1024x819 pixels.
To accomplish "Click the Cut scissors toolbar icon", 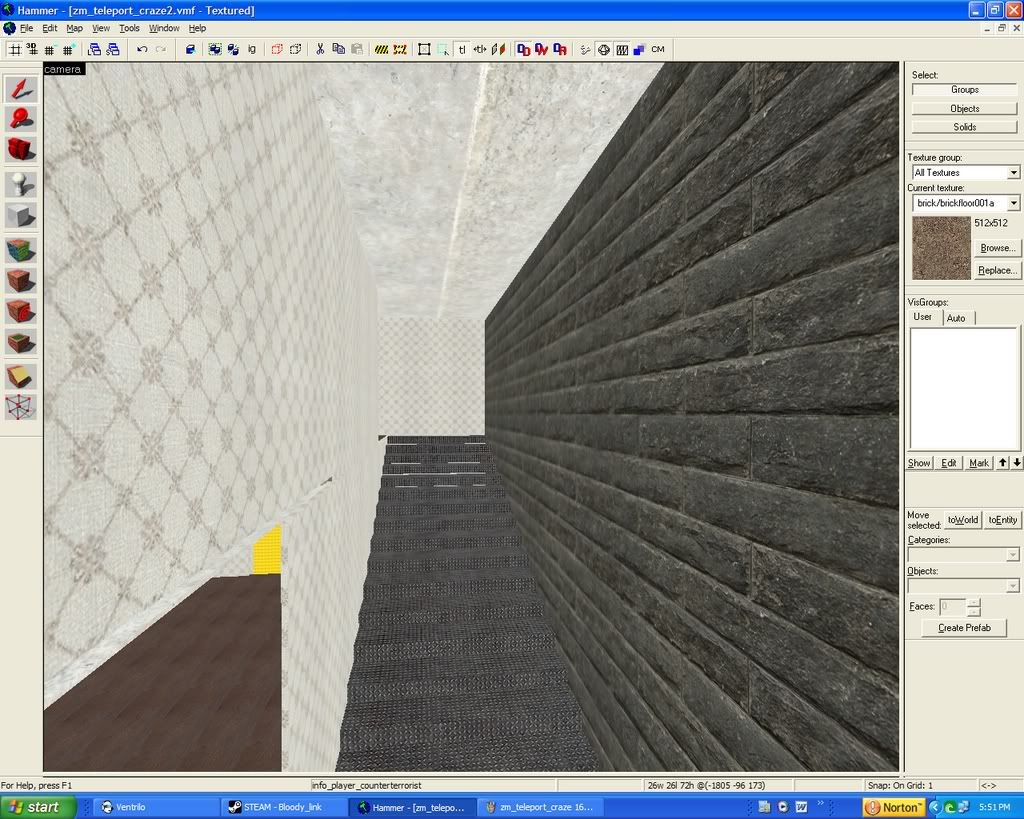I will point(320,49).
